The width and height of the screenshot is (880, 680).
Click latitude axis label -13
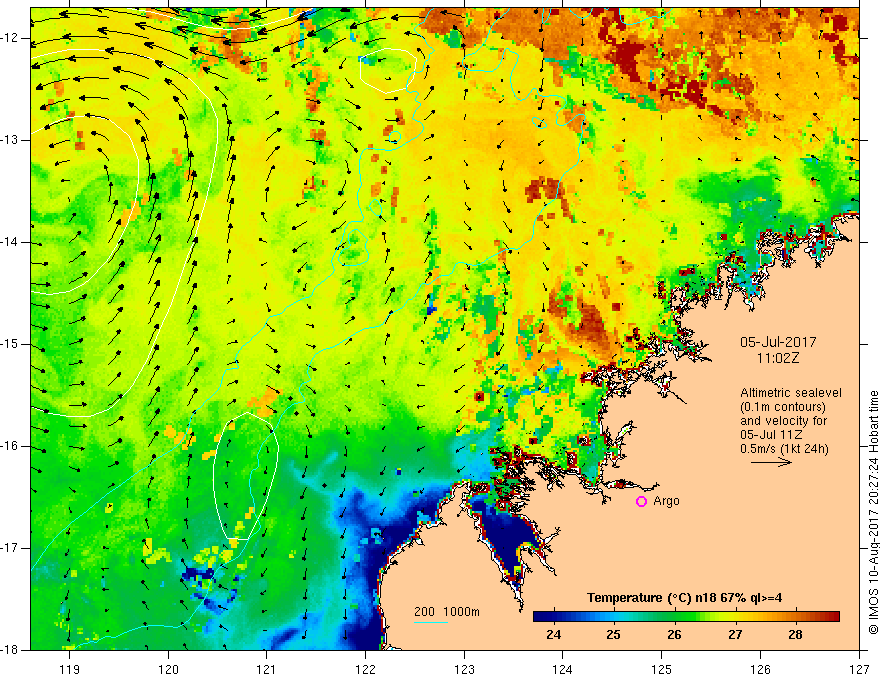tap(11, 140)
